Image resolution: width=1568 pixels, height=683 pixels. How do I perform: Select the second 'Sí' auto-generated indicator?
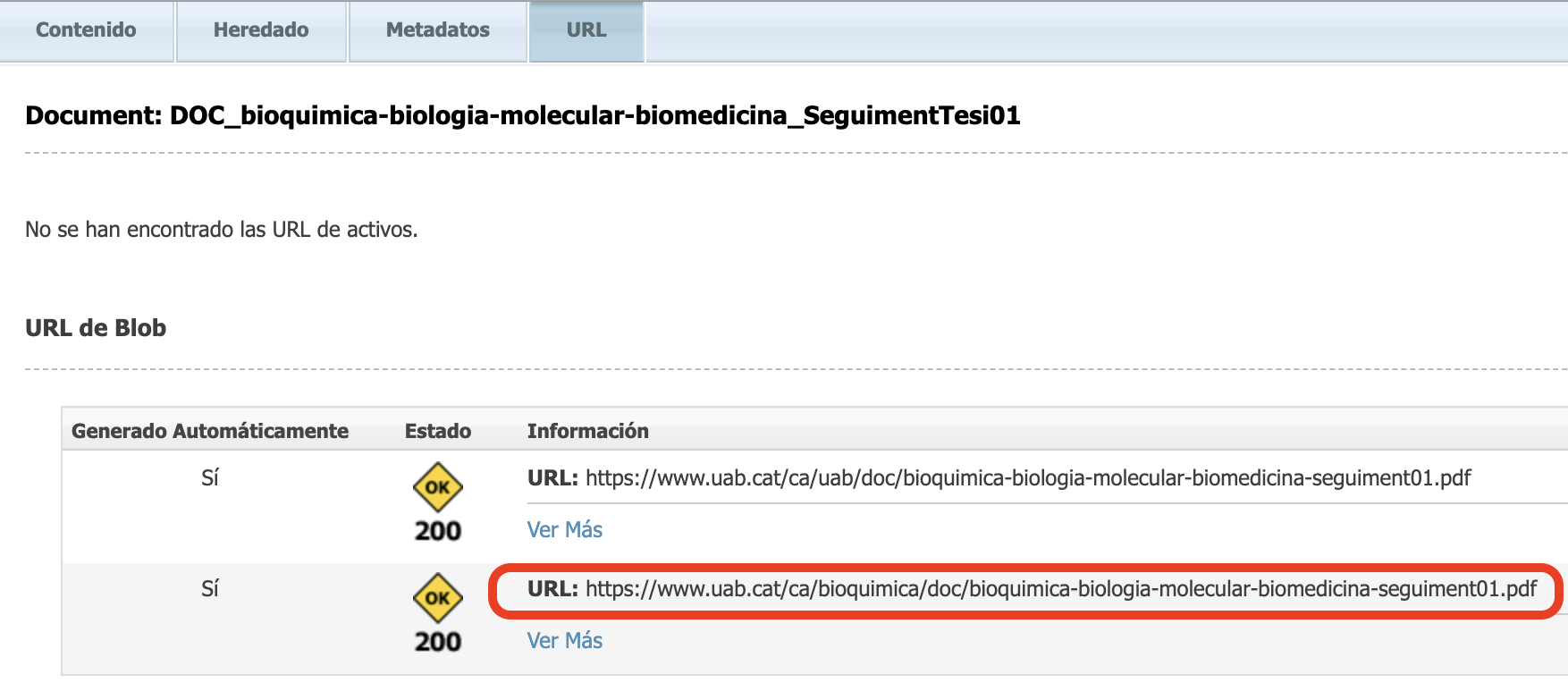208,589
